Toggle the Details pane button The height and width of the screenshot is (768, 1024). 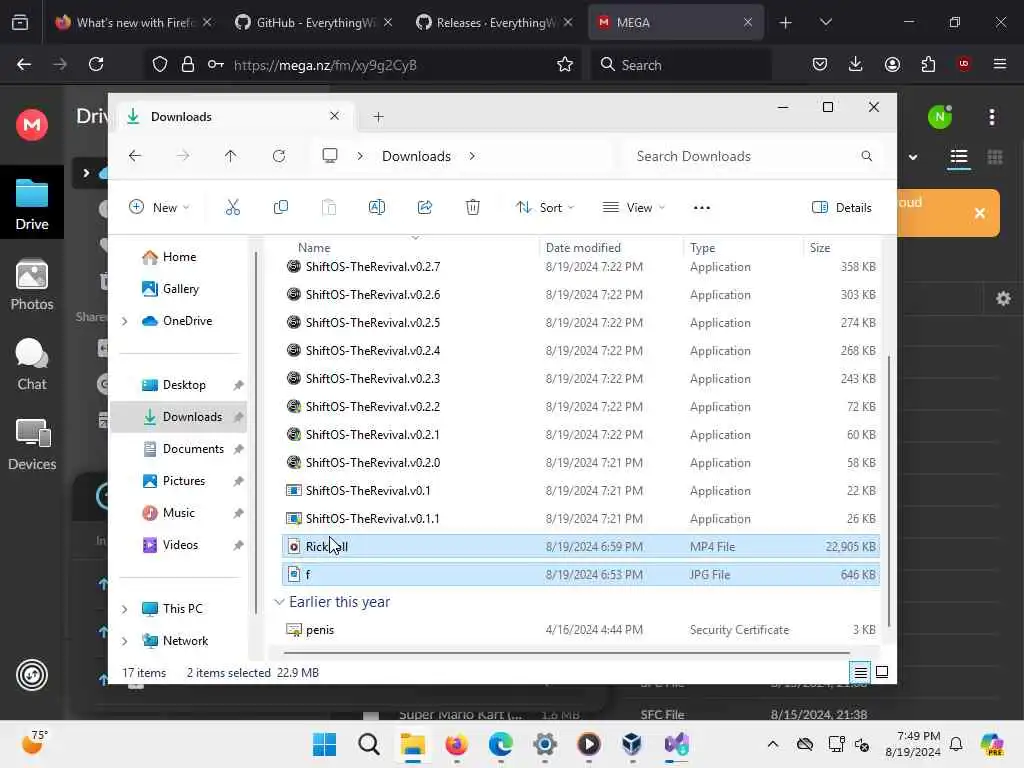pos(841,208)
